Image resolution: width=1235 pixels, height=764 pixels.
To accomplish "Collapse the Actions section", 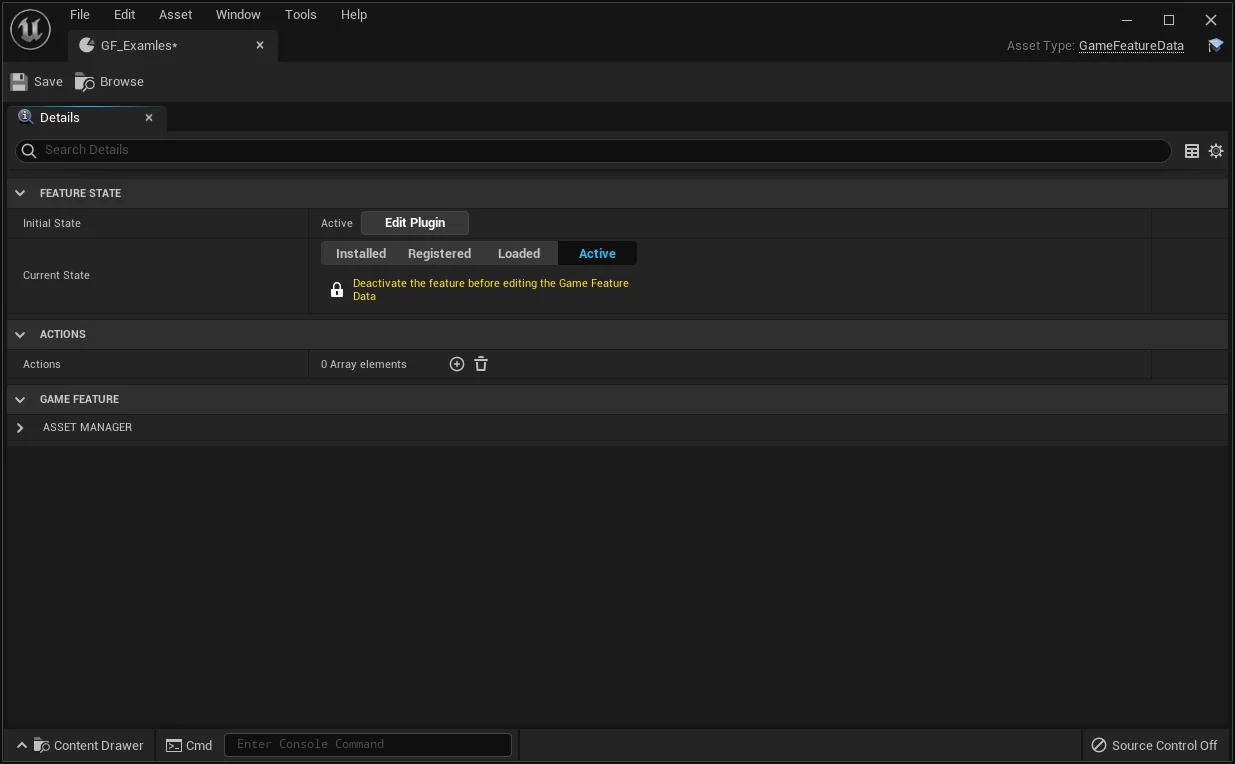I will click(x=20, y=334).
